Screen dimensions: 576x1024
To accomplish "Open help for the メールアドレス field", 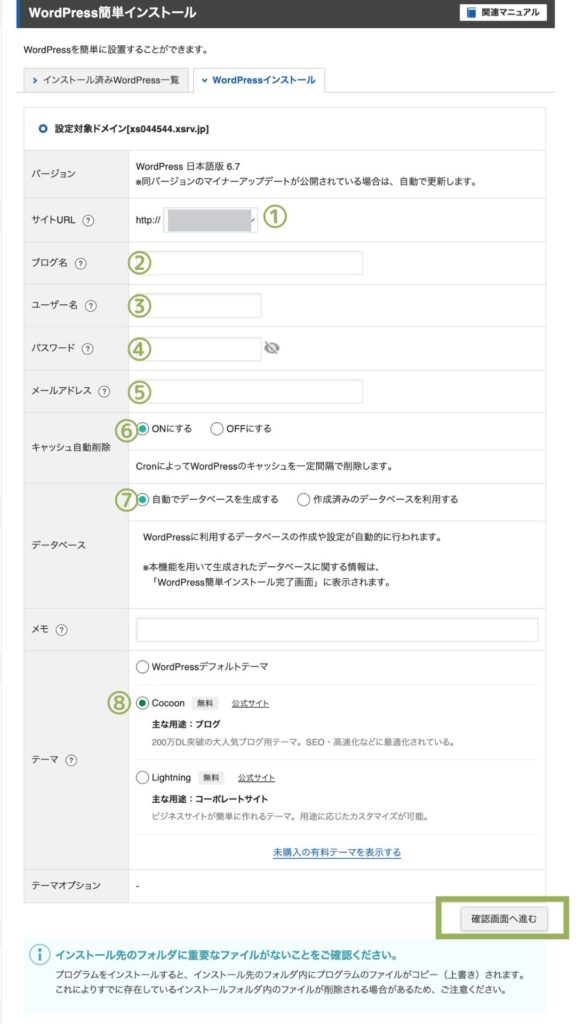I will click(104, 390).
